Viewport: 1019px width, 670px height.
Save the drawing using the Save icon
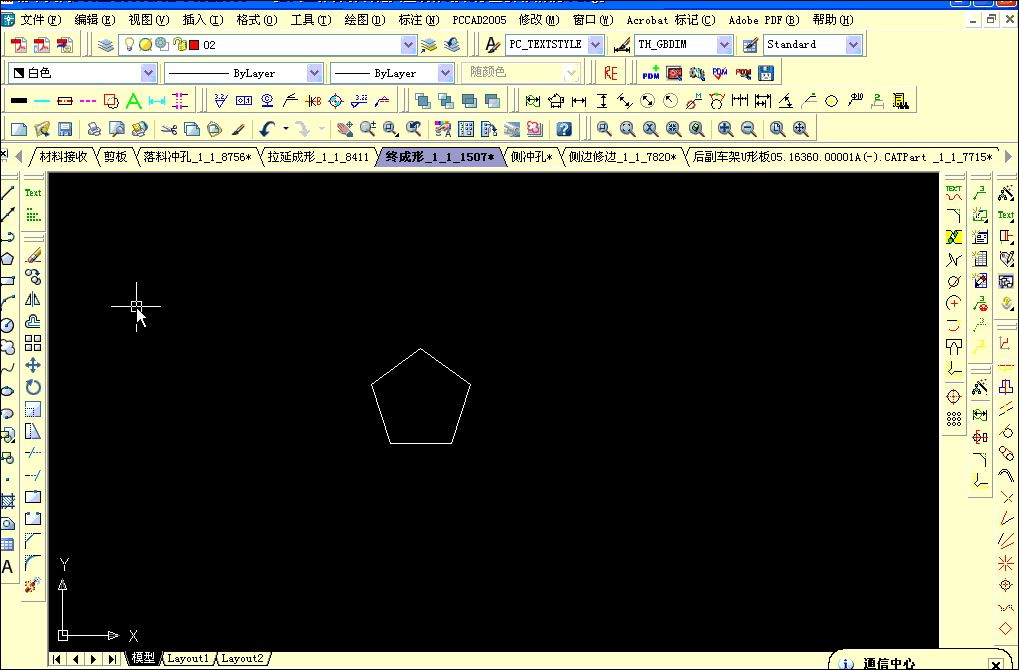pos(64,128)
